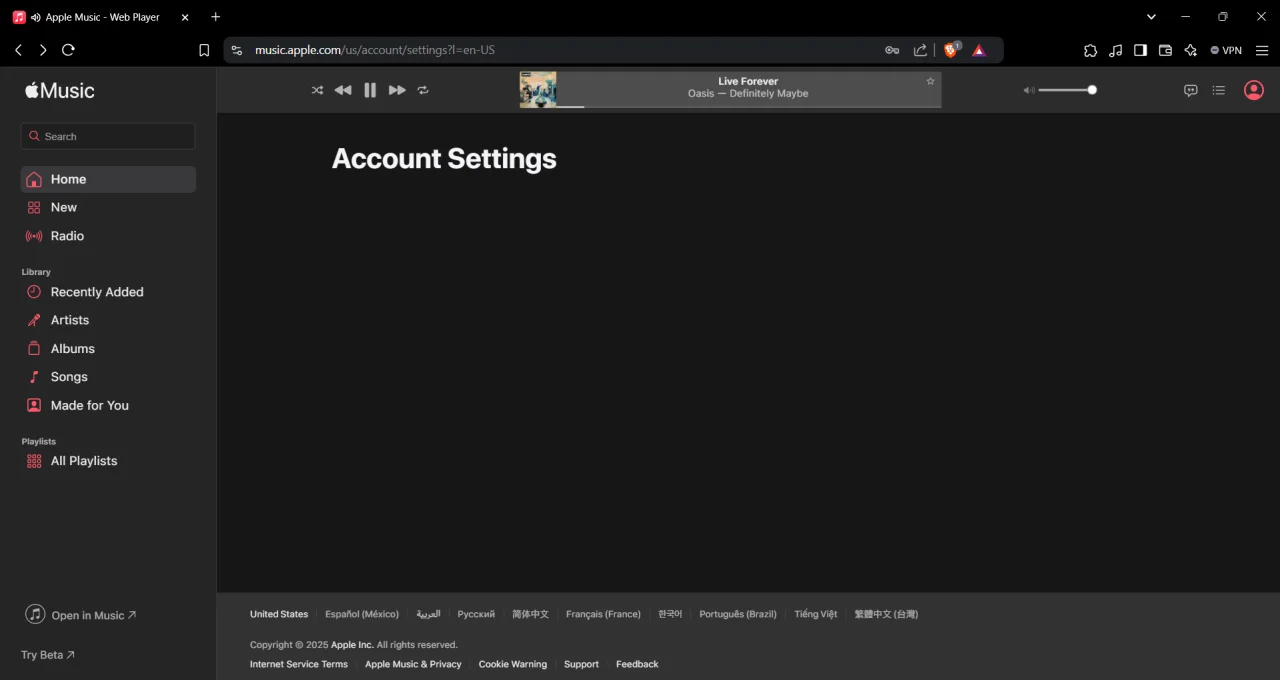Viewport: 1280px width, 680px height.
Task: Toggle the VPN button
Action: pyautogui.click(x=1226, y=50)
